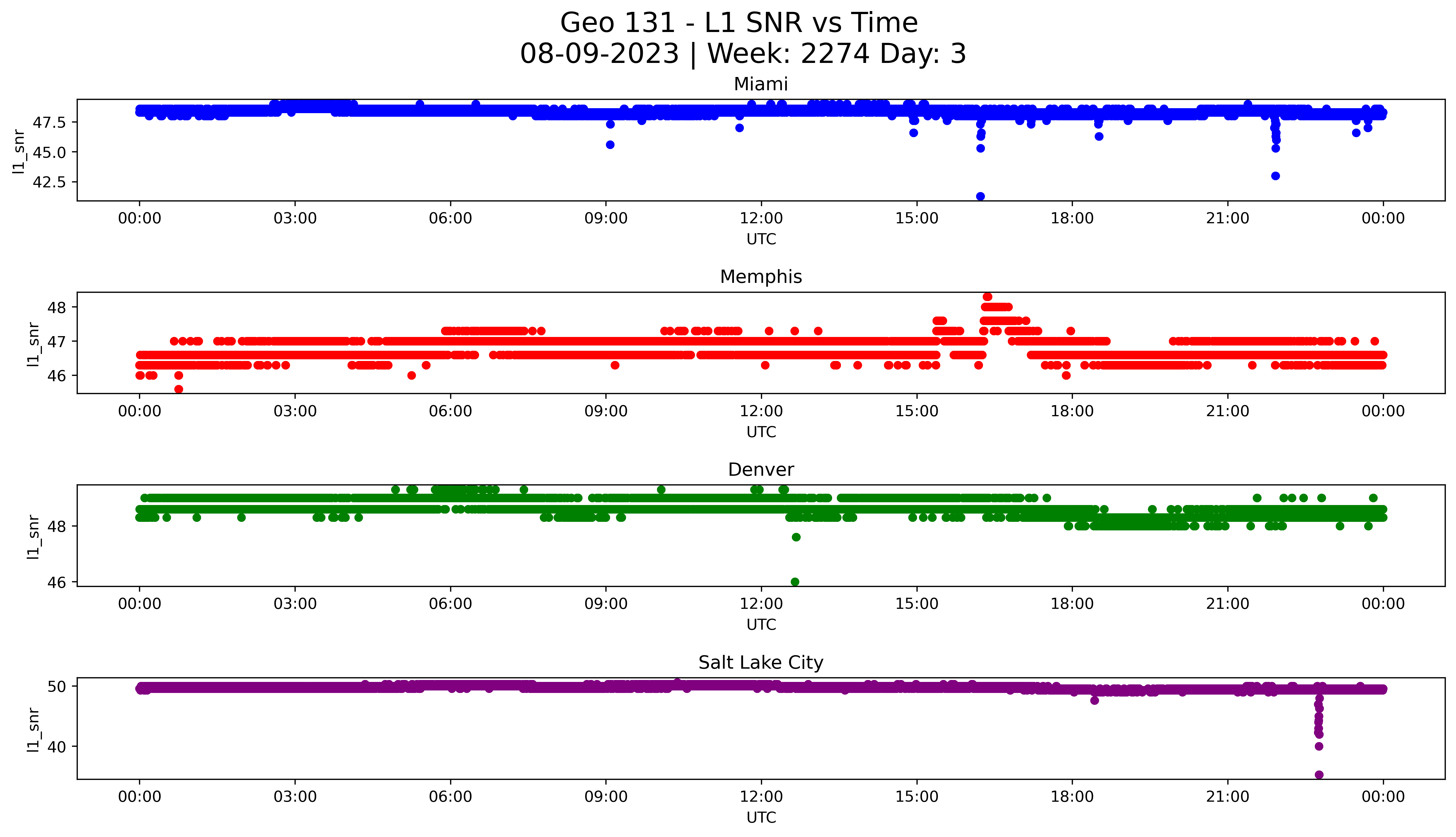Click the 46 y-tick on Denver plot
This screenshot has height=837, width=1456.
point(57,583)
